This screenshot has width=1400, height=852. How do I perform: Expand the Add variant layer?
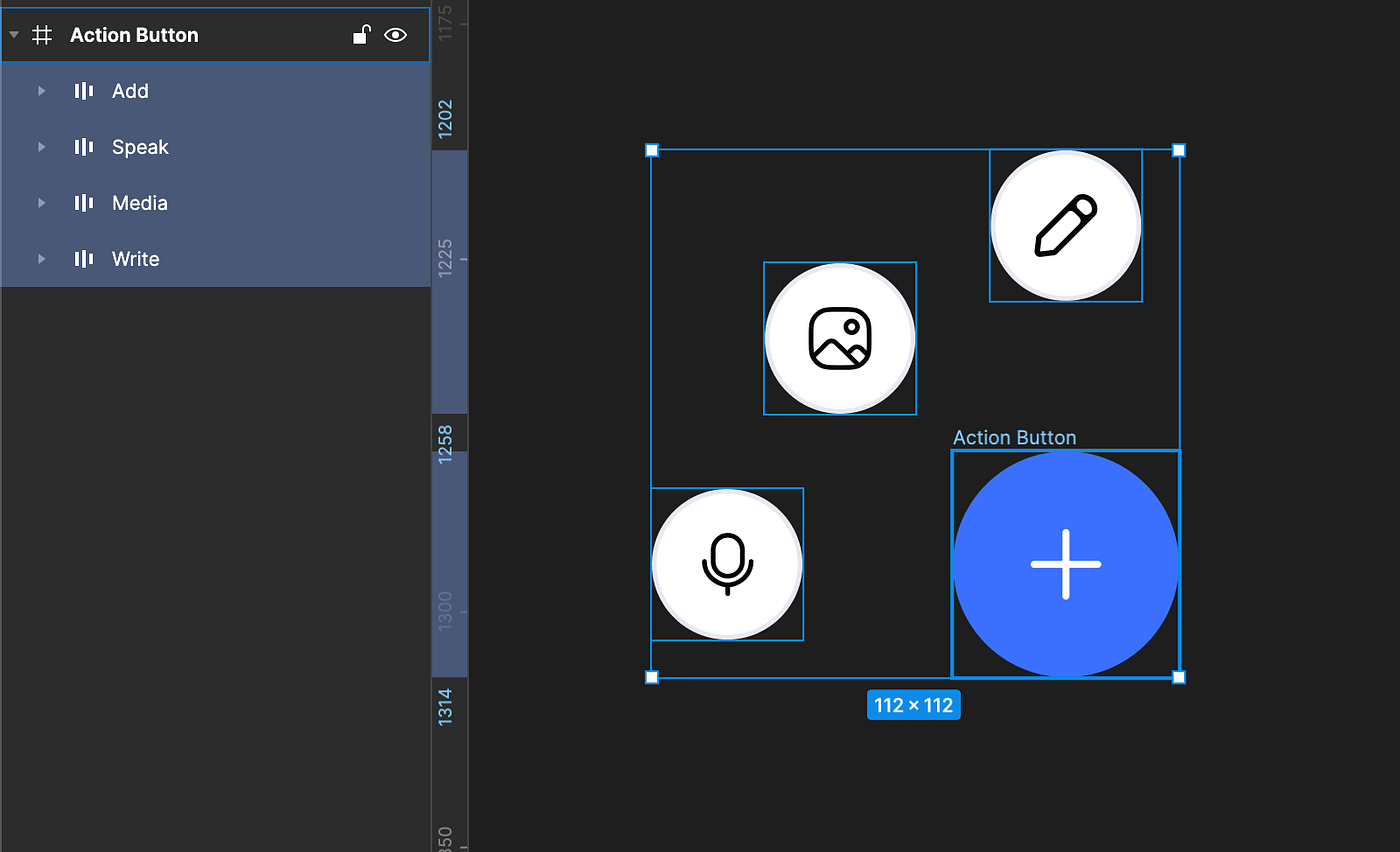tap(41, 91)
